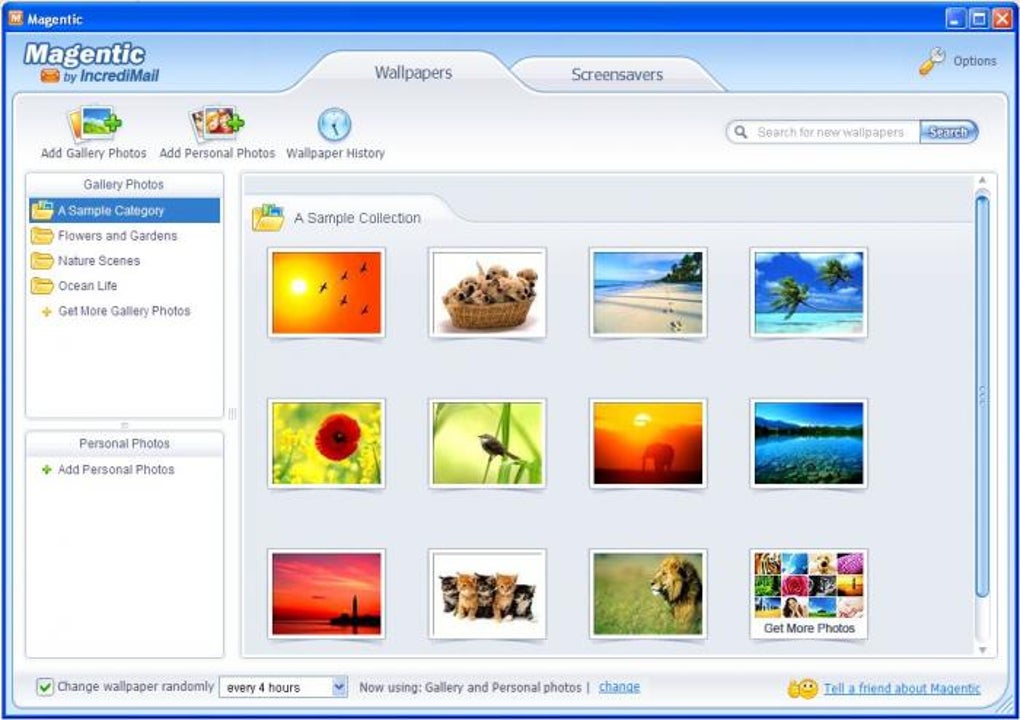Select the blue mountain lake wallpaper
1020x720 pixels.
pyautogui.click(x=809, y=444)
